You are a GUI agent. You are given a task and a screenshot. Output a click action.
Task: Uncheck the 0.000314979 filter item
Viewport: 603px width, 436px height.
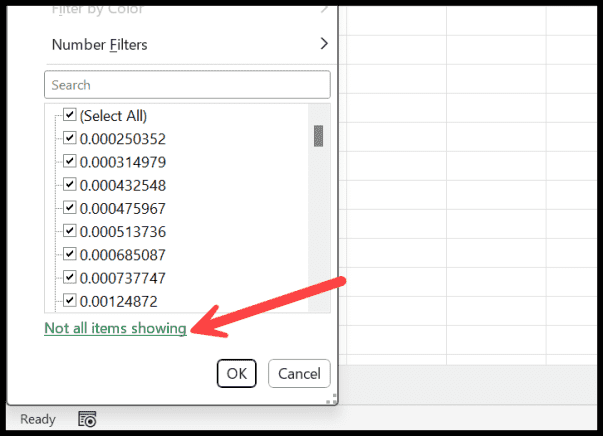(x=69, y=162)
